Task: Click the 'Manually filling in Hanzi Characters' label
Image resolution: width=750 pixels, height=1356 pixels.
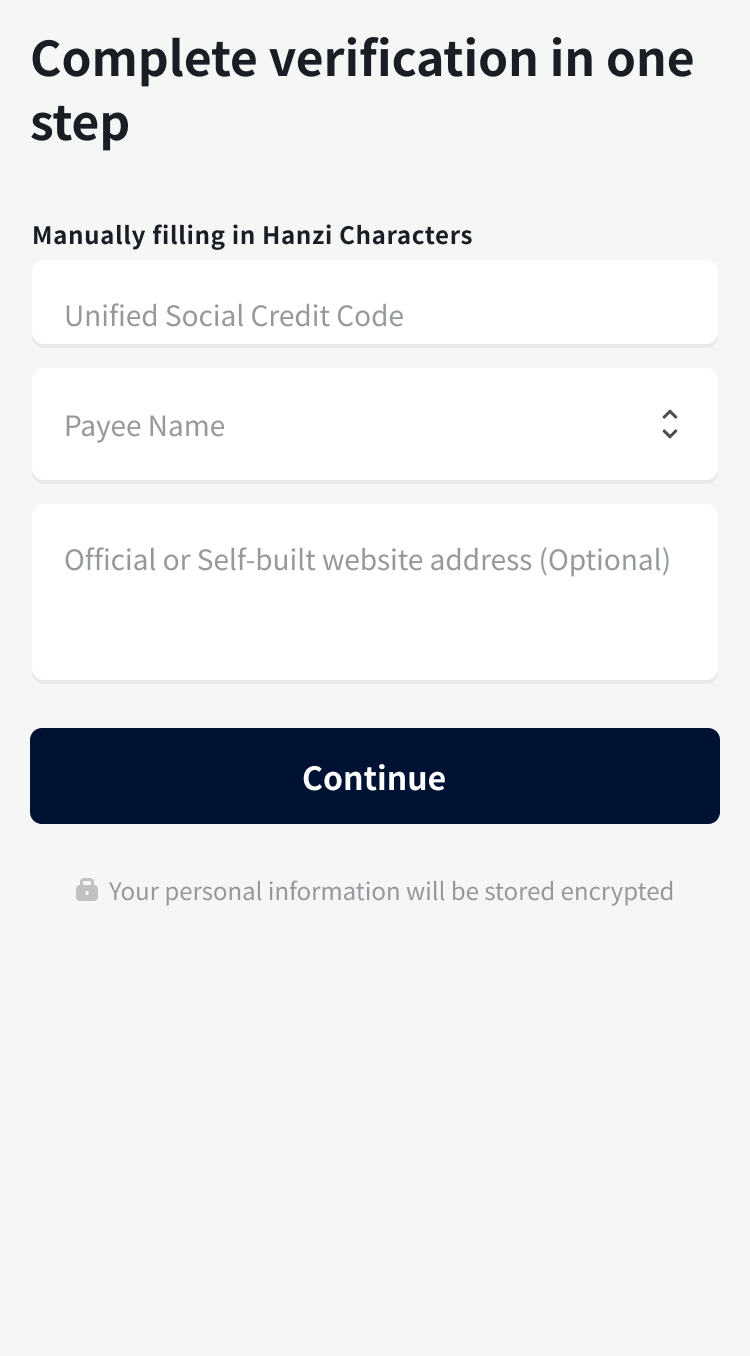Action: [252, 235]
